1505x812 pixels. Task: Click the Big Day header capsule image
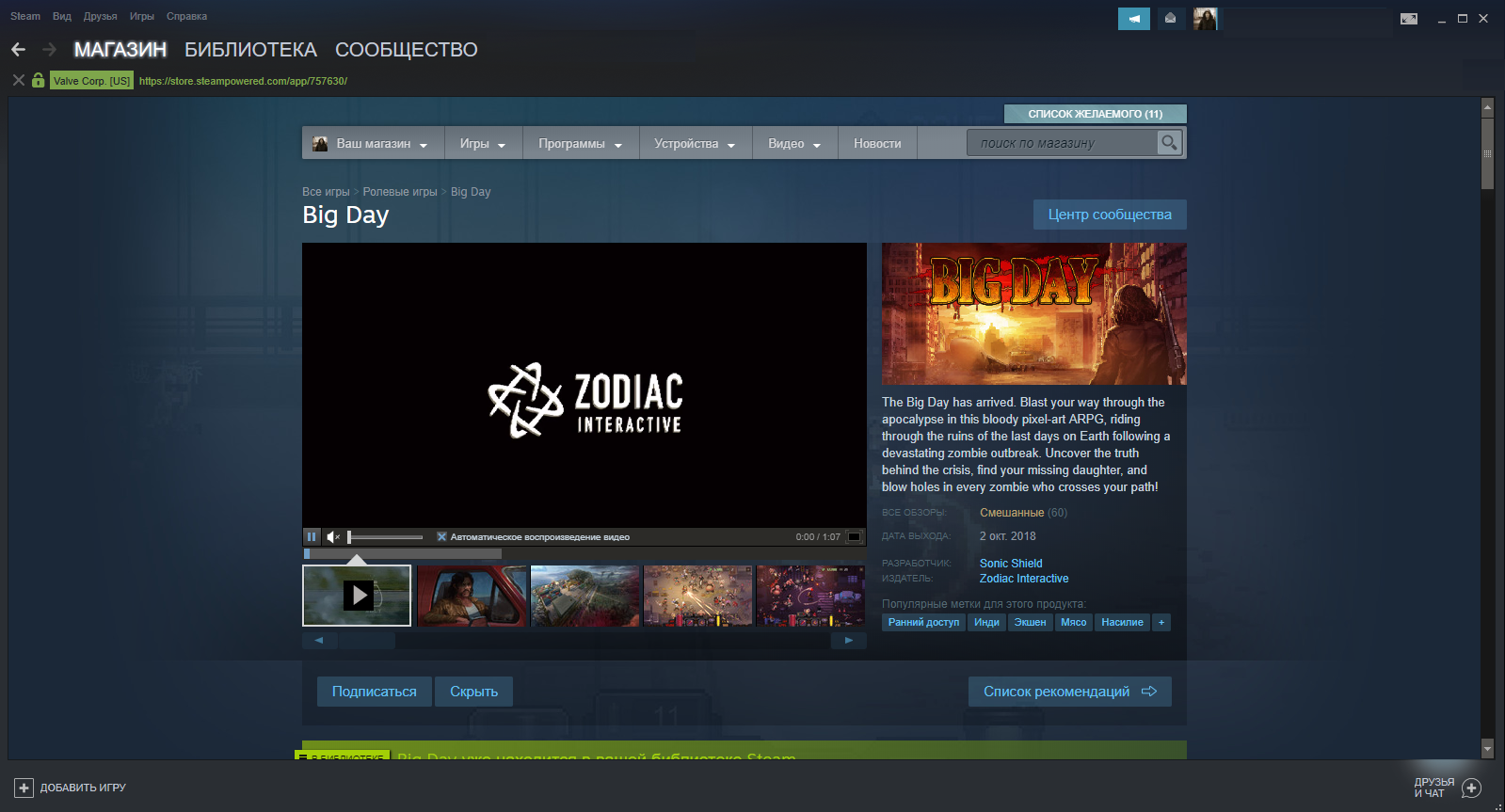click(x=1034, y=314)
